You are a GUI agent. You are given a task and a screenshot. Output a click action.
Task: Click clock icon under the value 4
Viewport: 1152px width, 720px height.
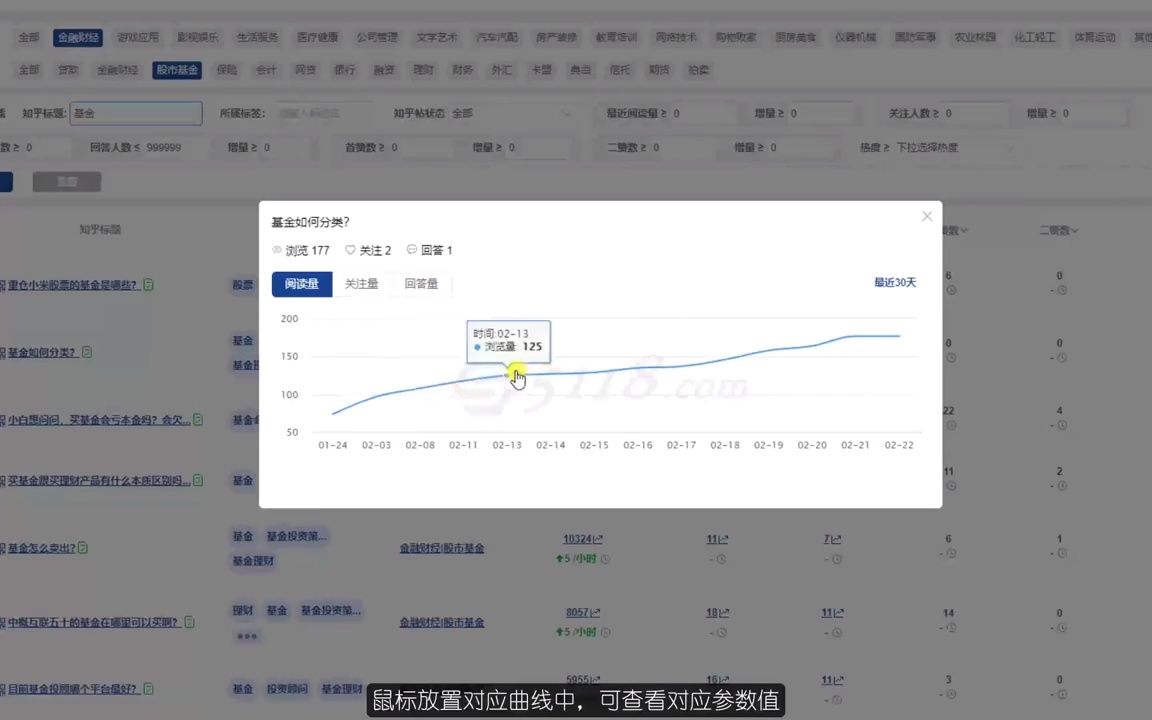click(1062, 425)
